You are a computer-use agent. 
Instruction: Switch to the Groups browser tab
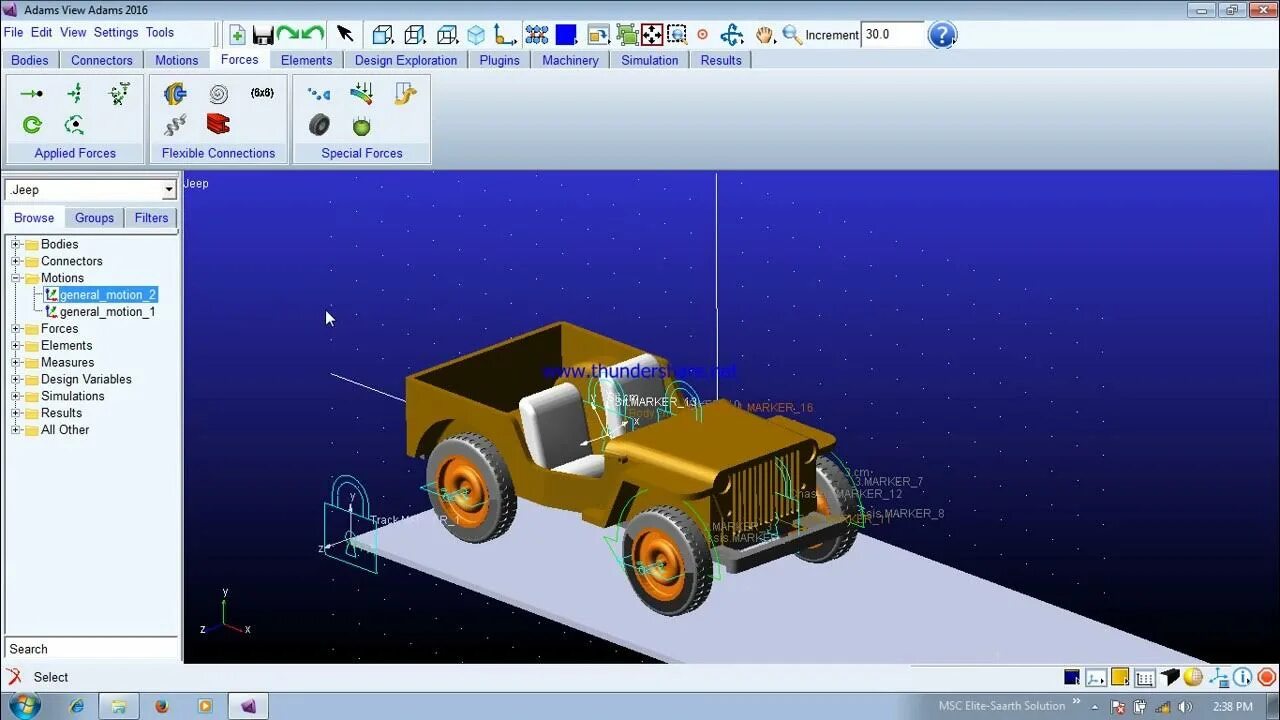point(94,218)
